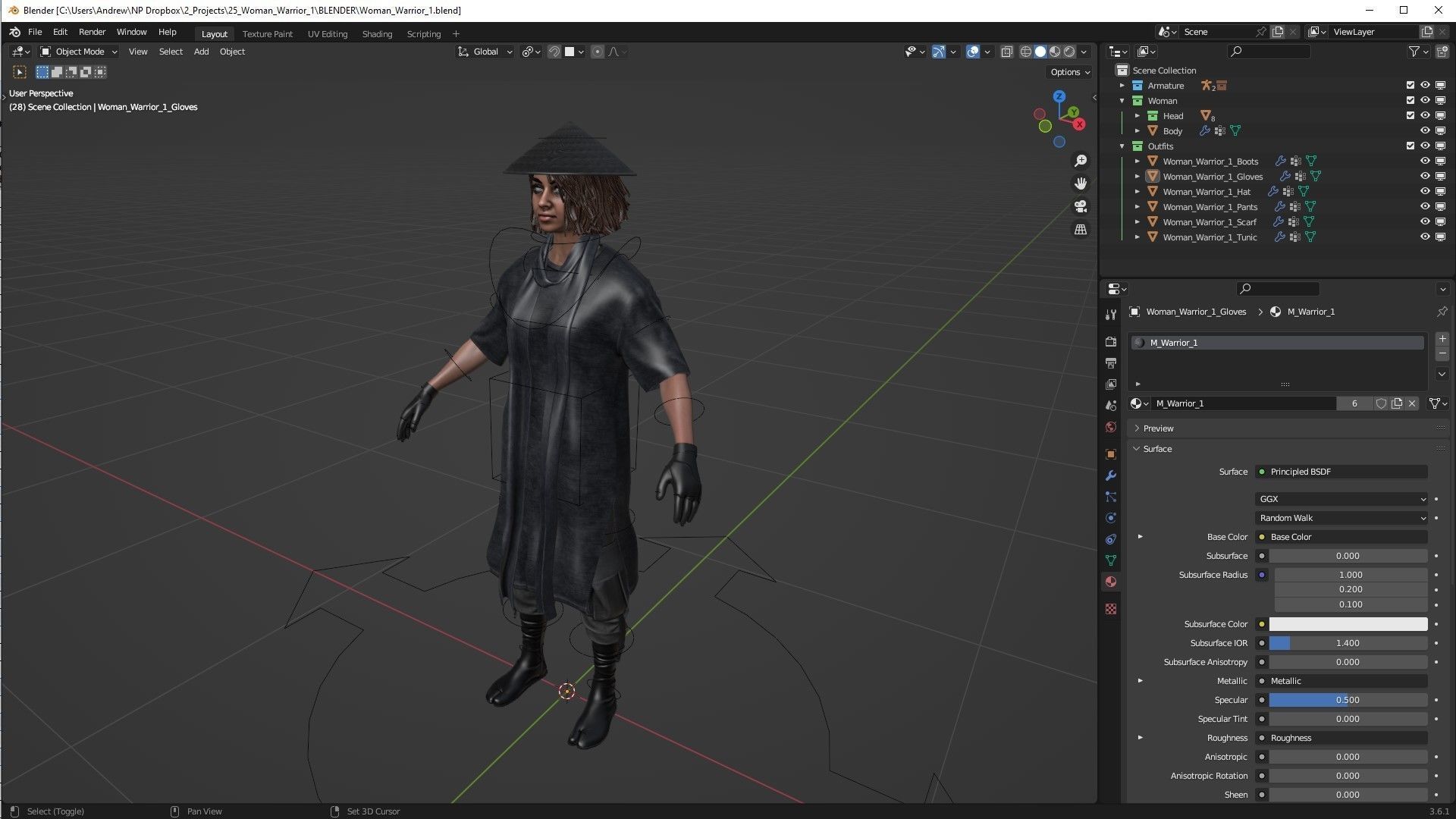The width and height of the screenshot is (1456, 819).
Task: Open the Texture properties checker tab
Action: 1111,609
